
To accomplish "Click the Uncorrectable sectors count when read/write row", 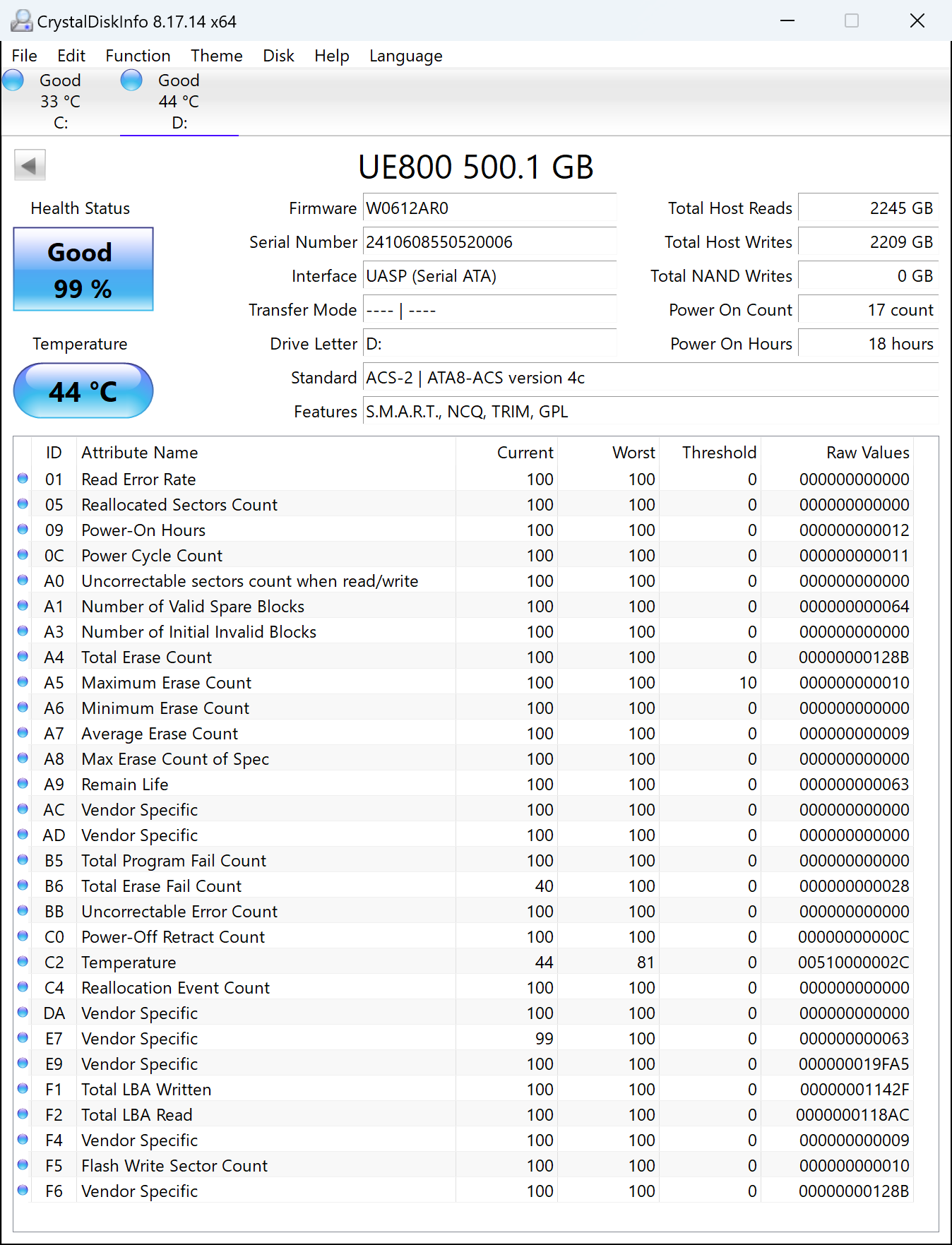I will coord(463,581).
